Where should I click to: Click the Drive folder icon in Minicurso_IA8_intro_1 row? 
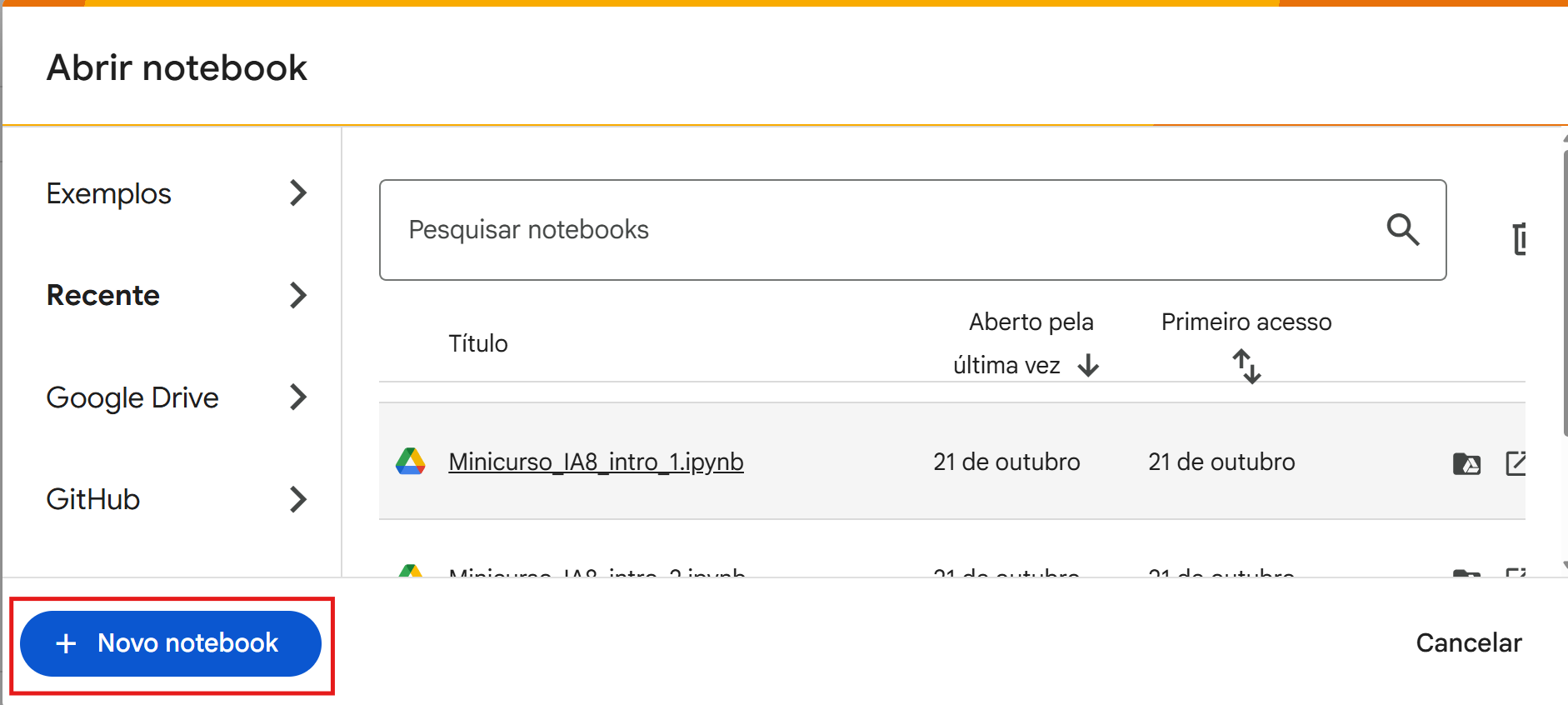pos(1466,463)
